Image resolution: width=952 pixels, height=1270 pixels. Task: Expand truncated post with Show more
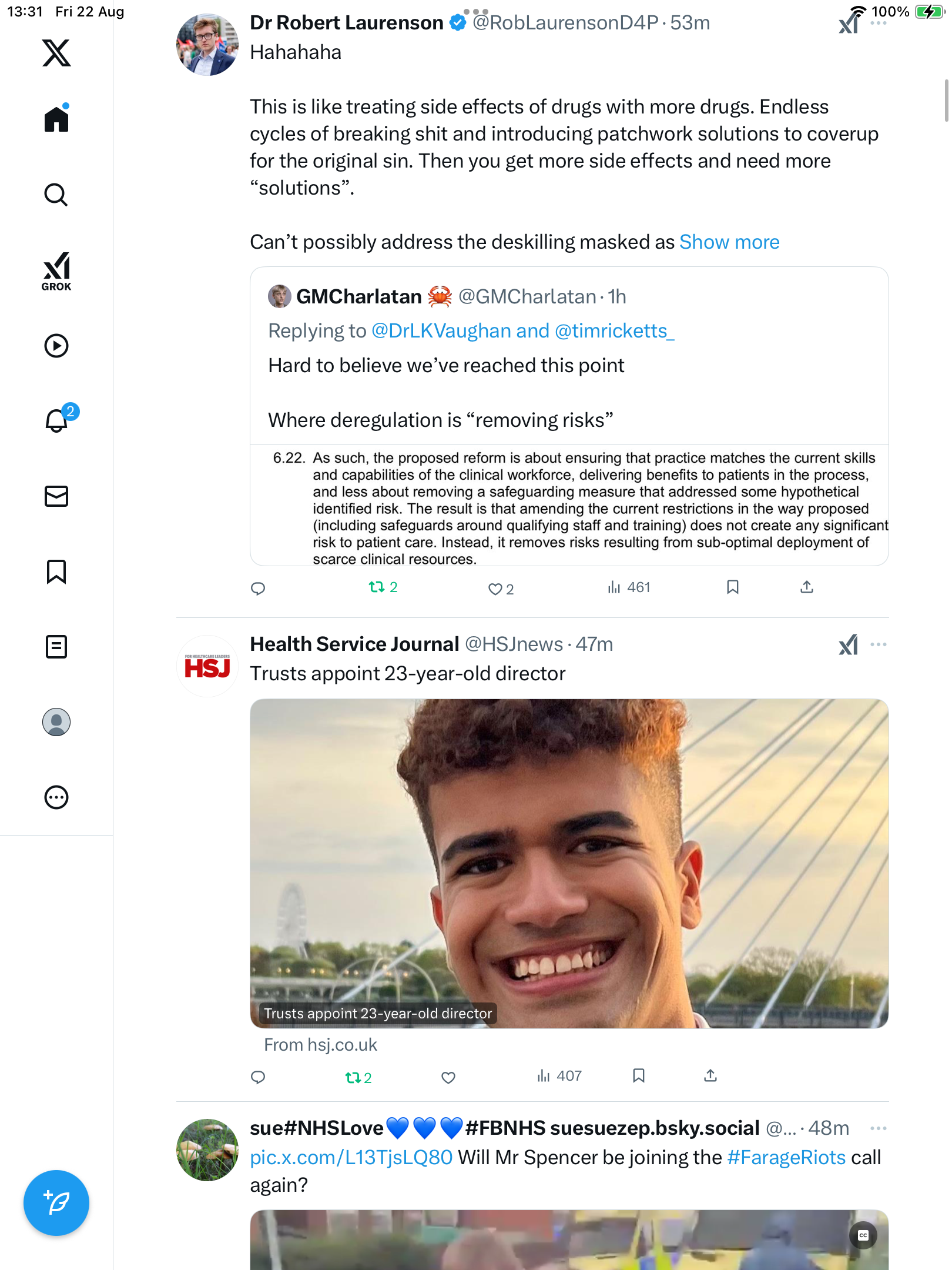click(729, 242)
